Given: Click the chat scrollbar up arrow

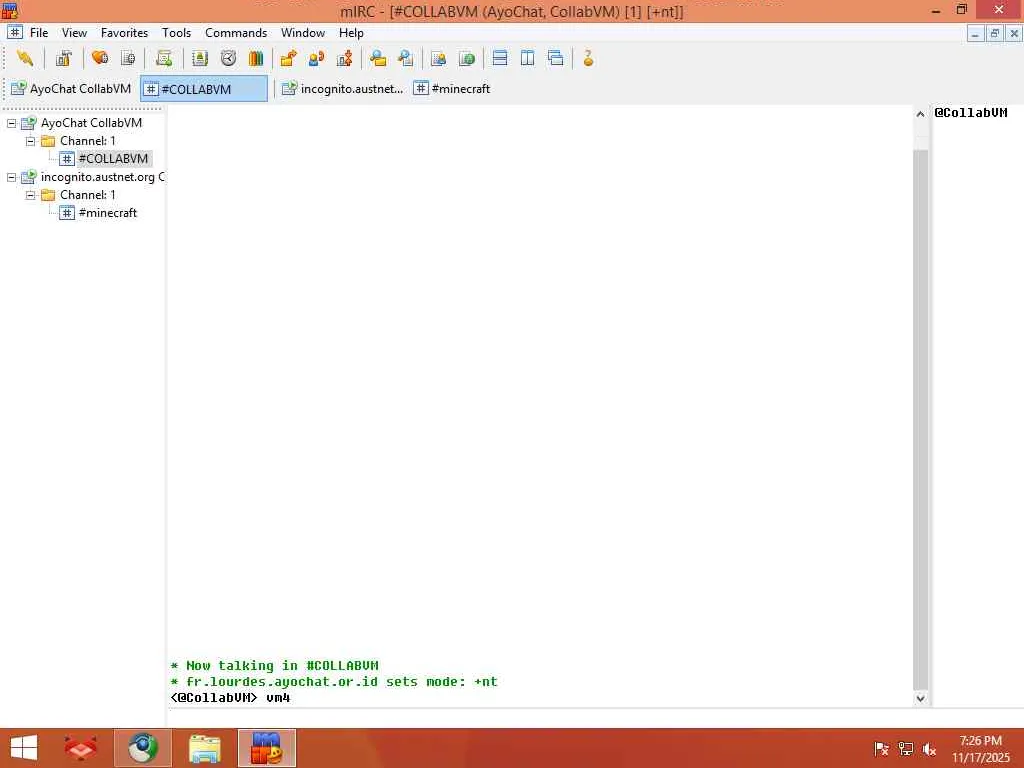Looking at the screenshot, I should [920, 114].
